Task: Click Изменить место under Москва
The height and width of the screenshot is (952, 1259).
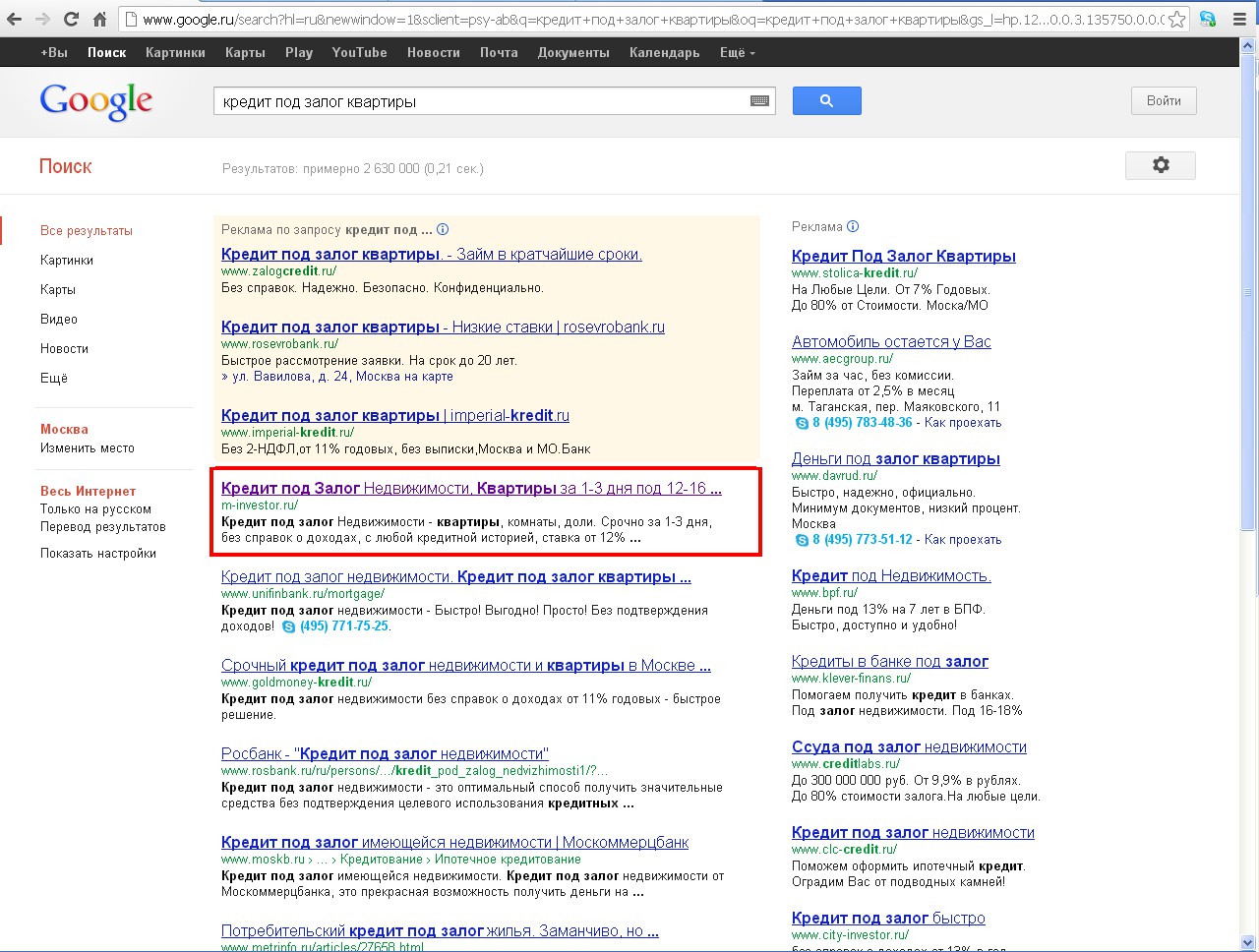Action: (x=88, y=447)
